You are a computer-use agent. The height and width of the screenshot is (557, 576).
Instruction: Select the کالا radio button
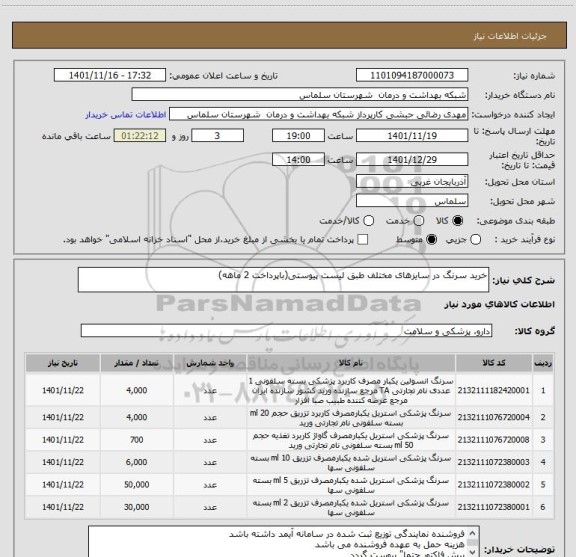[x=458, y=221]
